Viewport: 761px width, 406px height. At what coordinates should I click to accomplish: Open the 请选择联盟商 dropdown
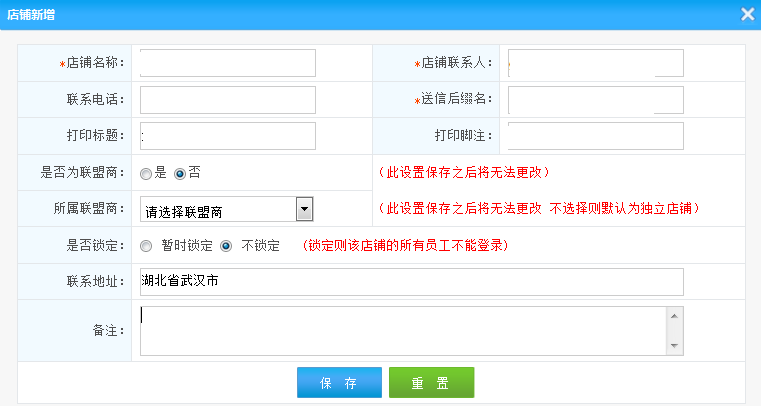click(218, 209)
